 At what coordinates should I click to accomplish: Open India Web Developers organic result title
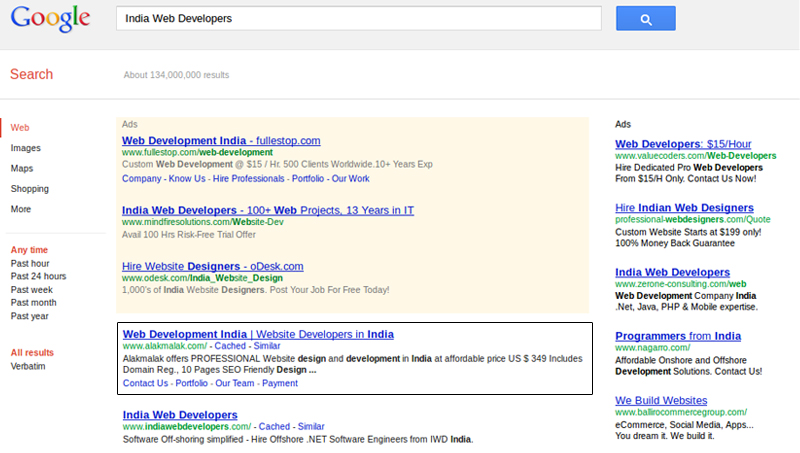tap(180, 415)
